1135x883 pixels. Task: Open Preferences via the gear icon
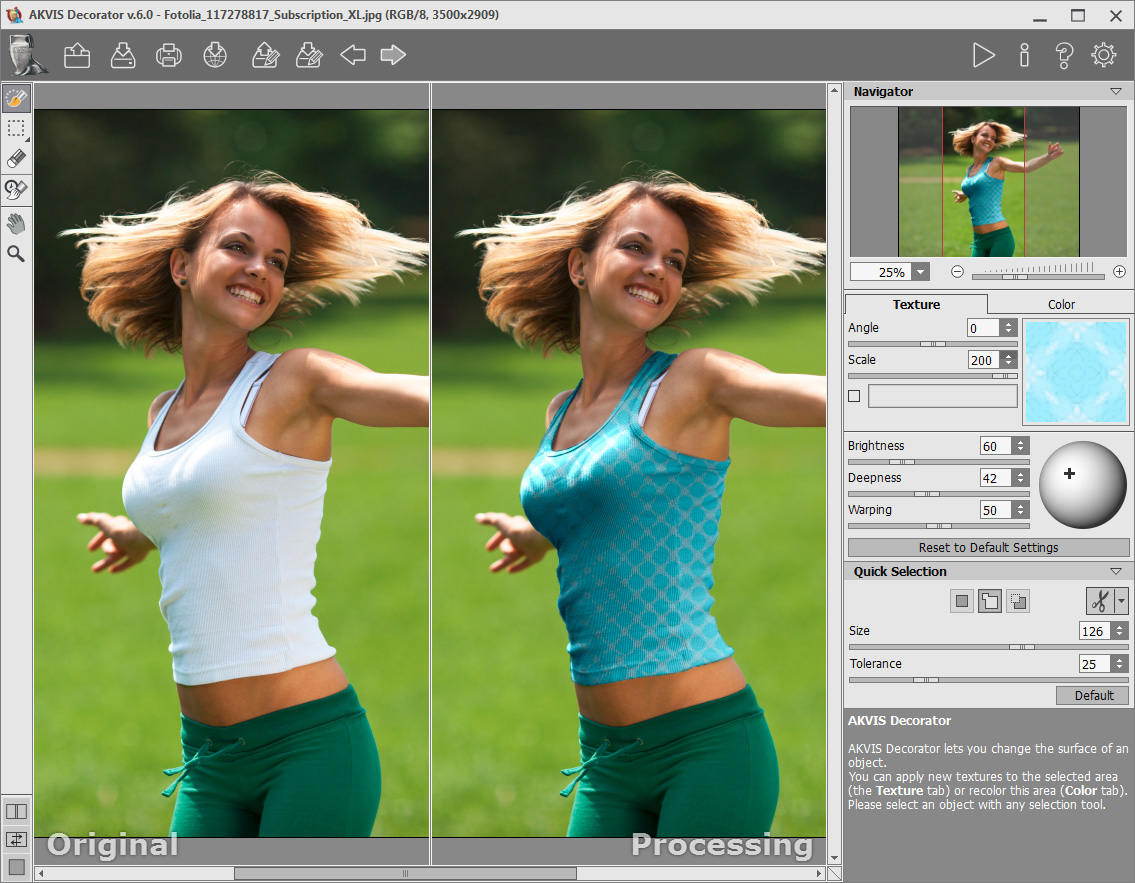1103,55
